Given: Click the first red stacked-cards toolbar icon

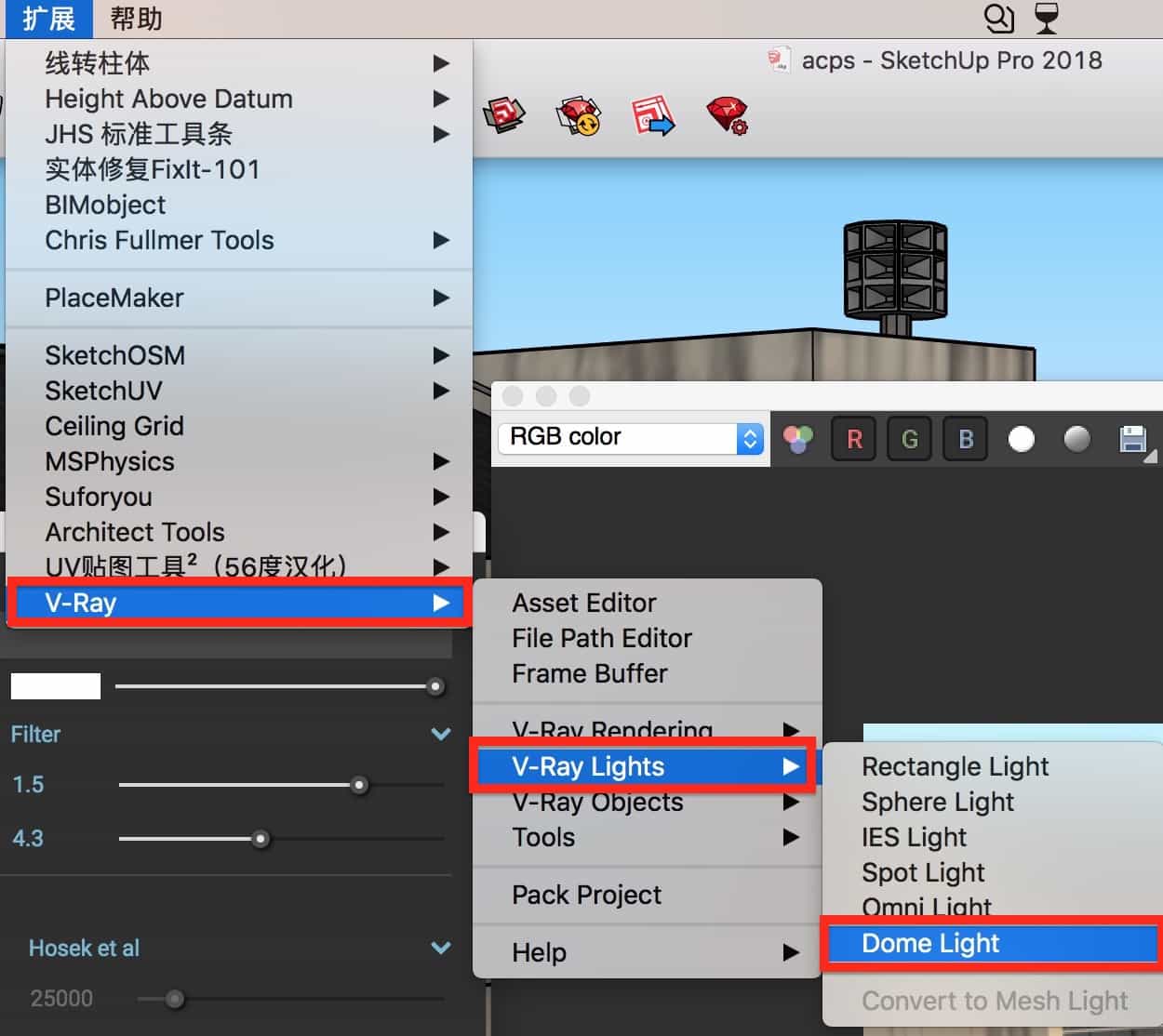Looking at the screenshot, I should 503,115.
